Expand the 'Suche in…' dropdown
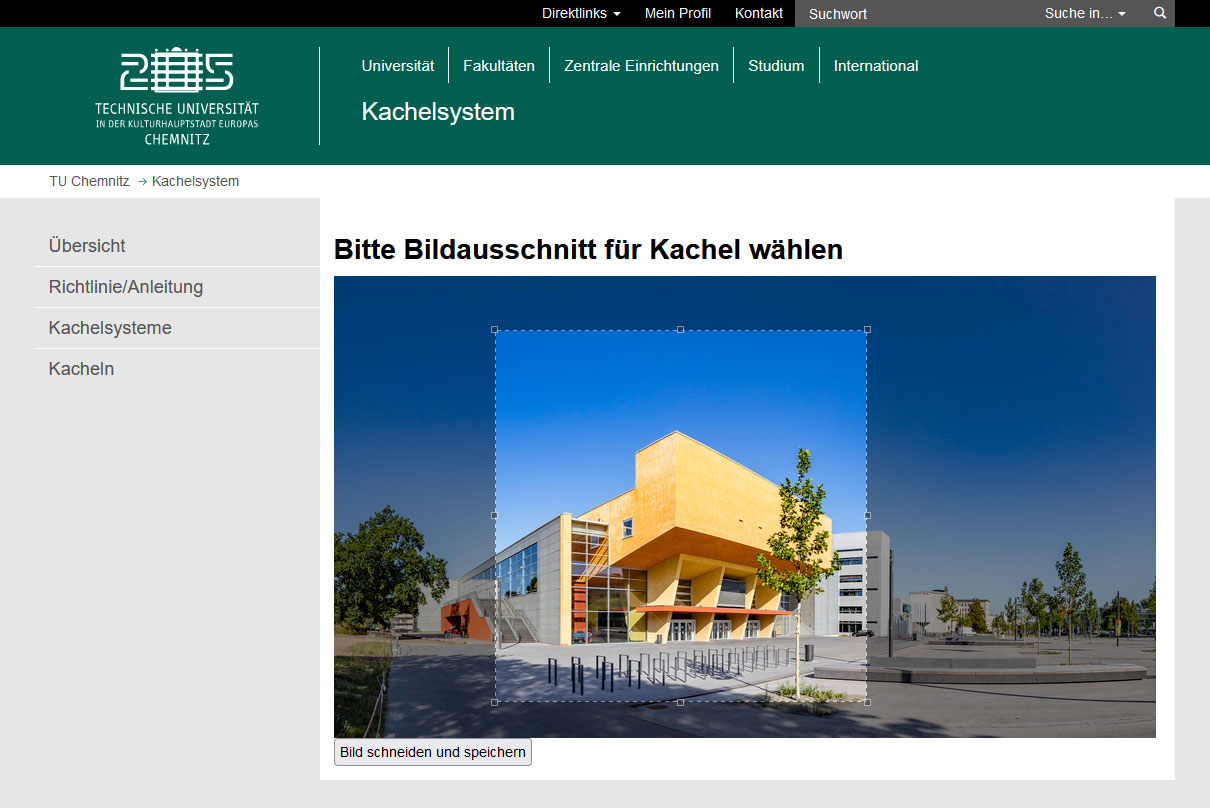Screen dimensions: 1210x809 click(x=1085, y=13)
